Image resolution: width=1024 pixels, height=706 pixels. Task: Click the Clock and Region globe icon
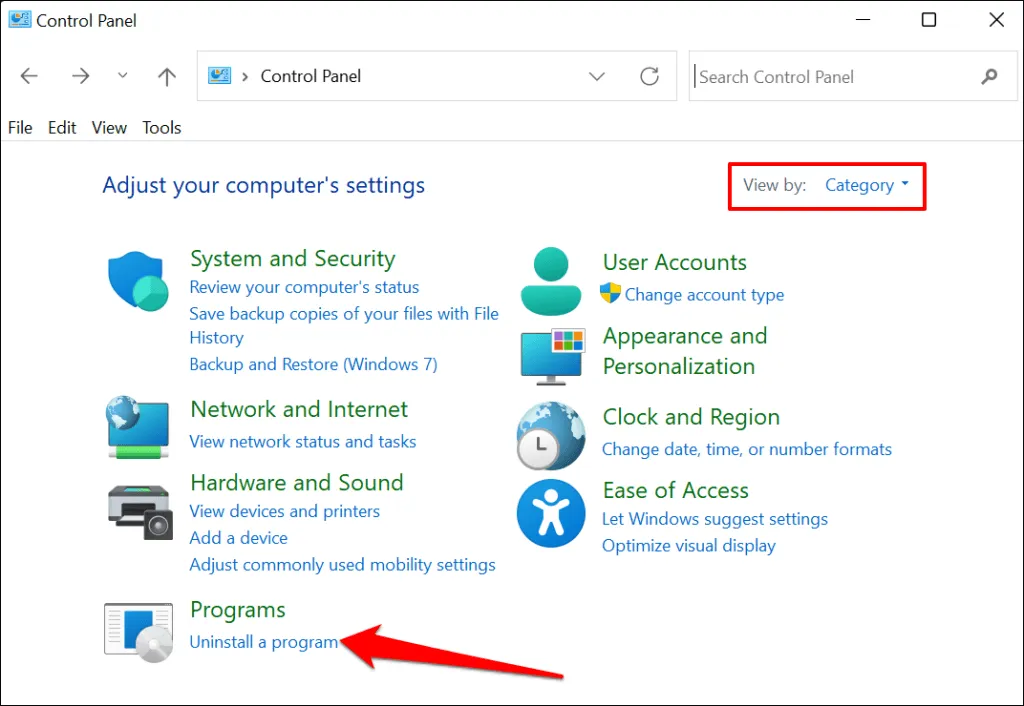point(551,435)
